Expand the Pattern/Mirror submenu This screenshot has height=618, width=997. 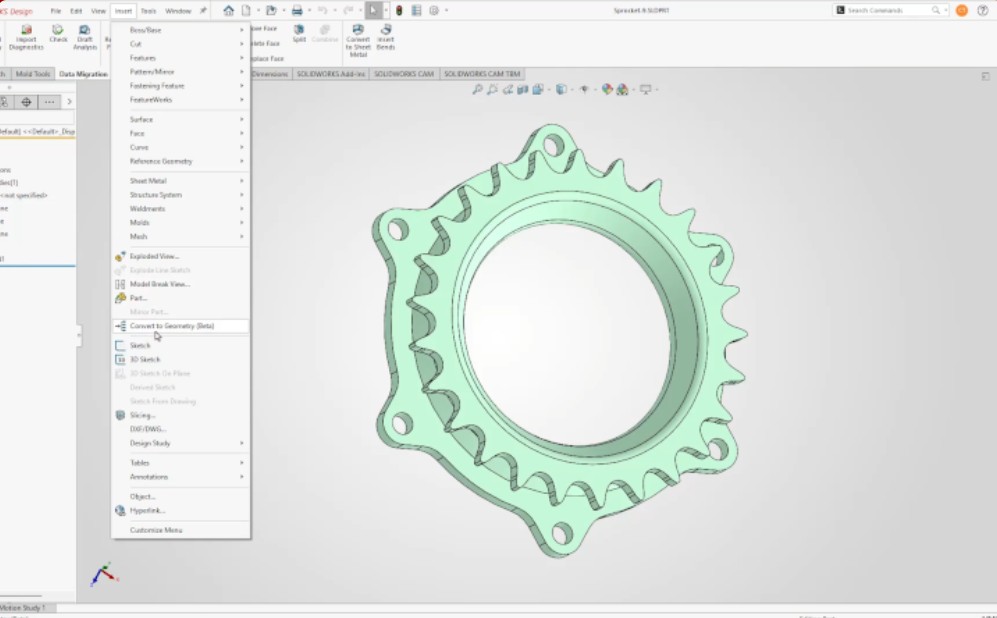tap(181, 72)
